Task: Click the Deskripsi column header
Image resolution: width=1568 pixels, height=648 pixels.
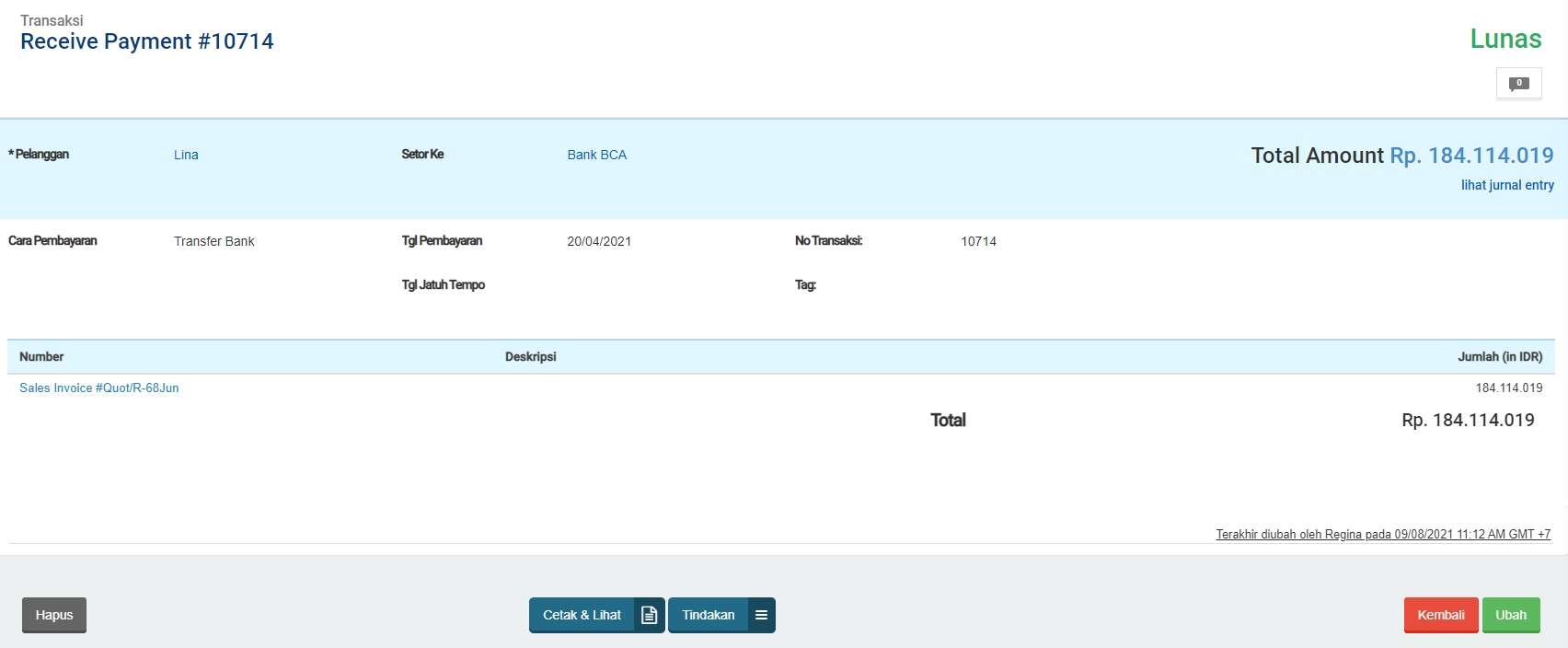Action: (x=531, y=356)
